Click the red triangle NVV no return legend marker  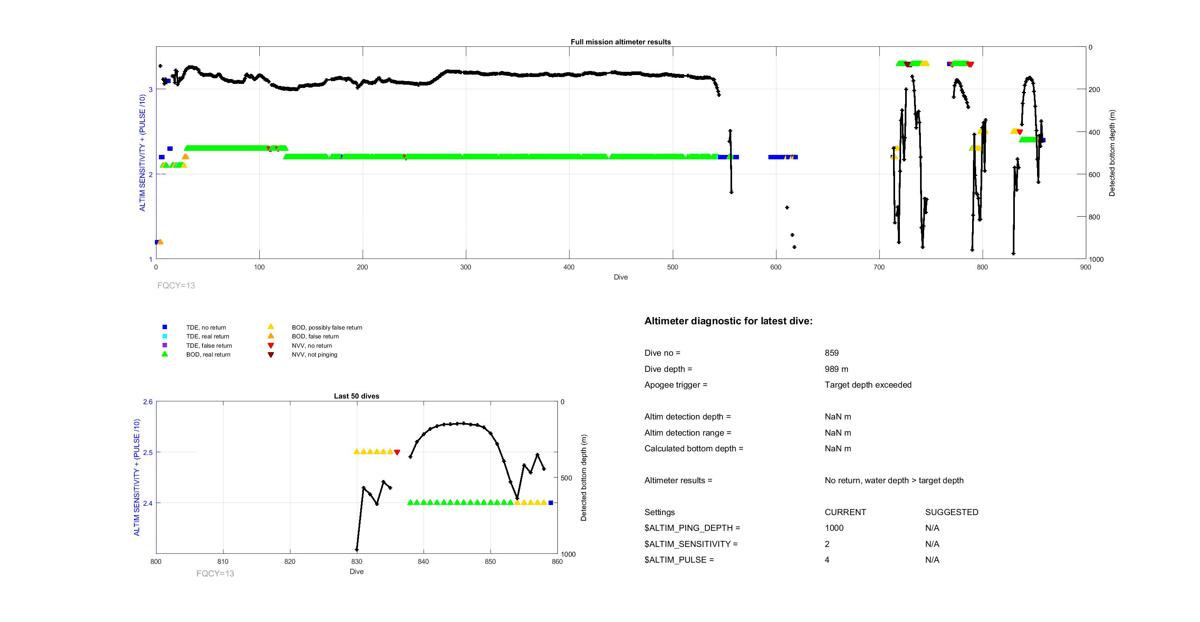271,345
